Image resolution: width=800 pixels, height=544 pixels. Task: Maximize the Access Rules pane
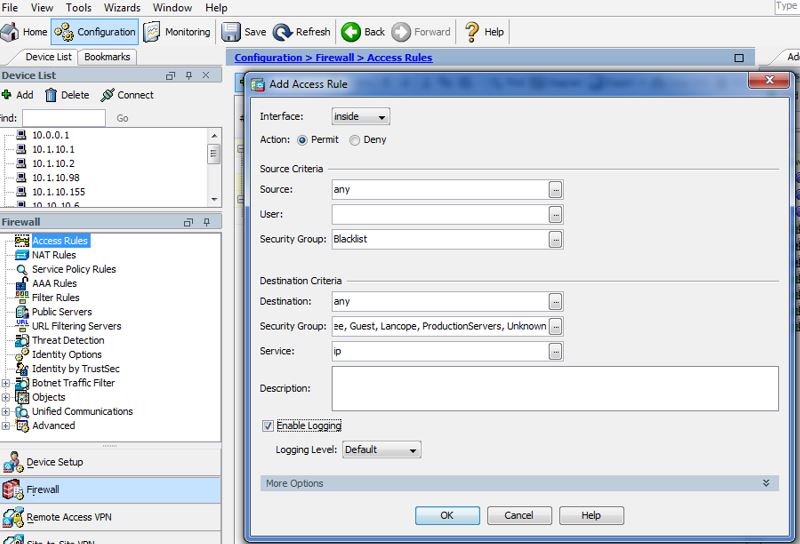(x=739, y=58)
